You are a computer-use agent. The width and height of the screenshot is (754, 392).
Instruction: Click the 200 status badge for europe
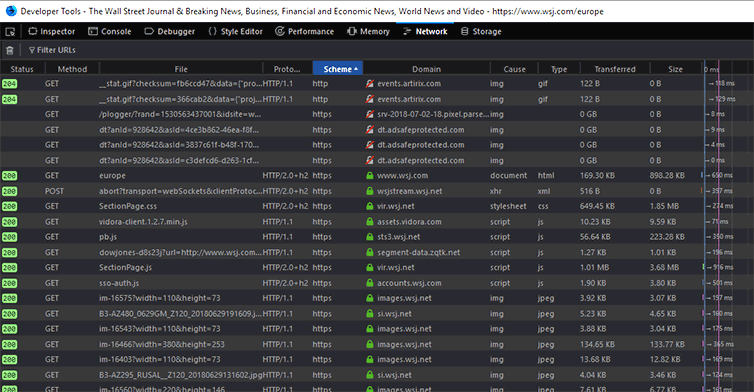(10, 176)
